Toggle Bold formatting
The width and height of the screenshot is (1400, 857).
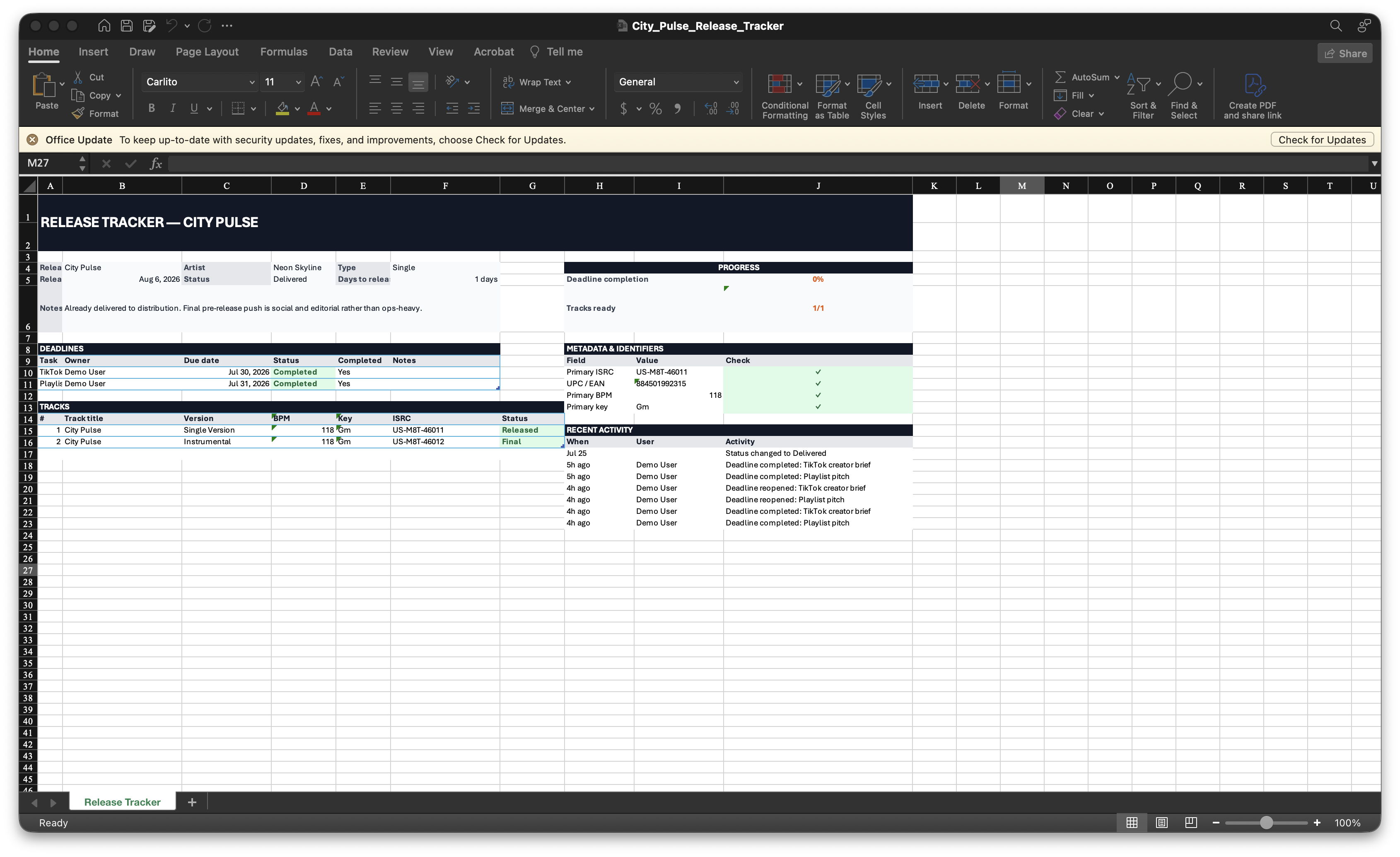151,108
